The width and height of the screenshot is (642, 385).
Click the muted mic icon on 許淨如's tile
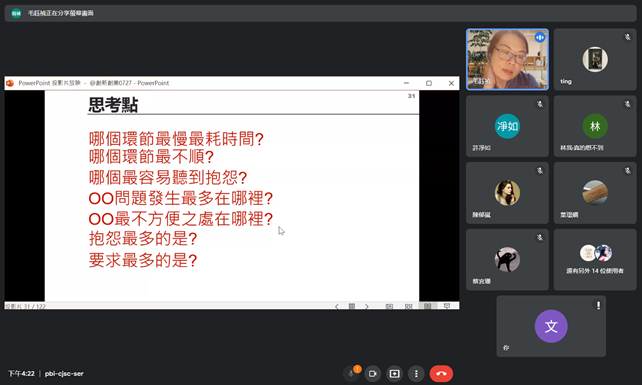[x=540, y=104]
